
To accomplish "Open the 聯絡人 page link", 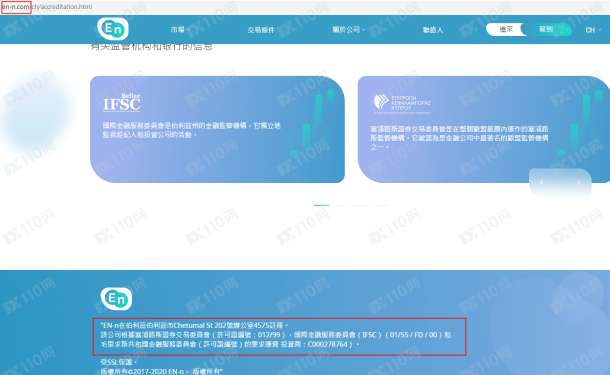I will point(433,30).
